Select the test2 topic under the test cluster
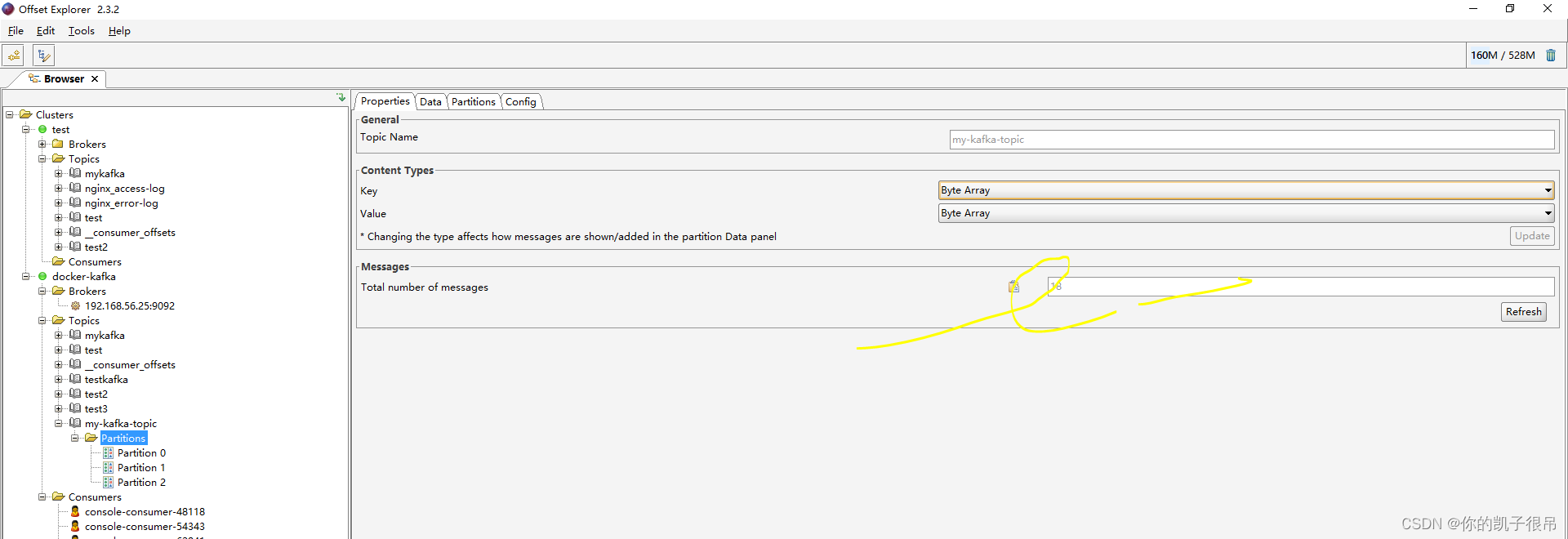 (x=96, y=247)
